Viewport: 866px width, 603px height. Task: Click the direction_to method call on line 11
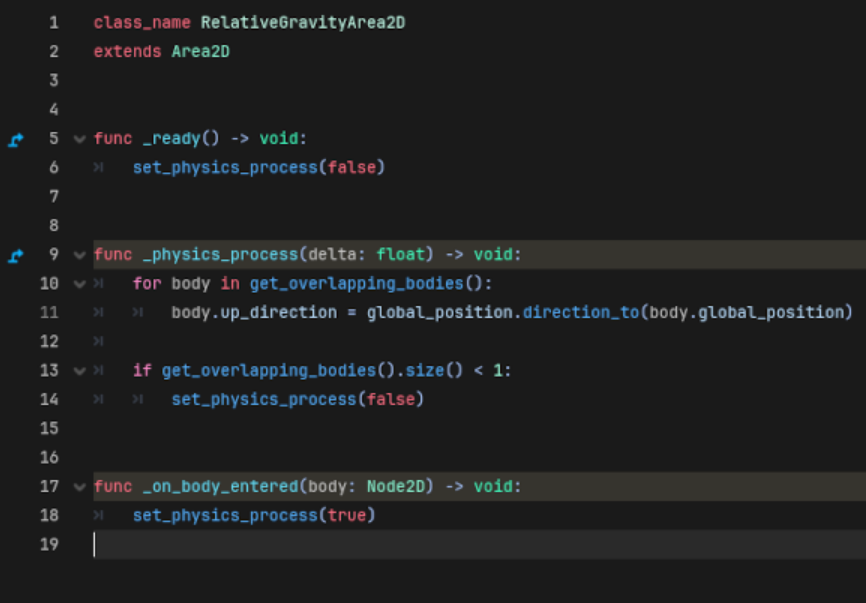(x=585, y=313)
